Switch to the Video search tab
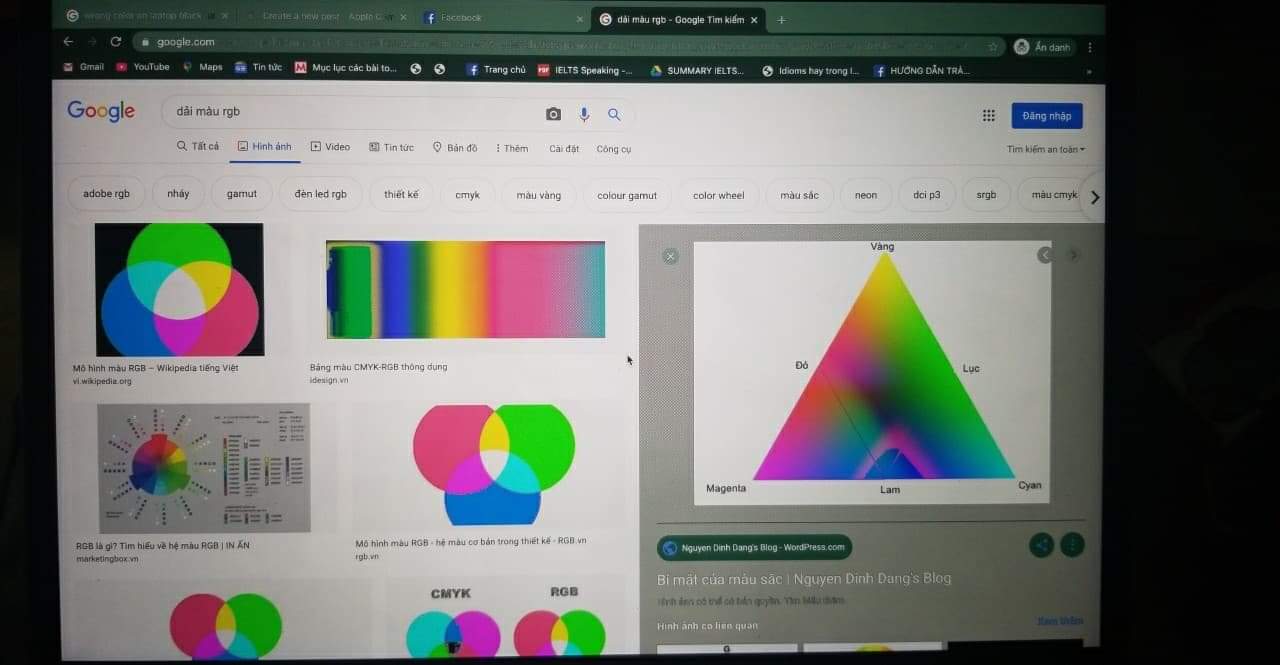 (x=330, y=146)
